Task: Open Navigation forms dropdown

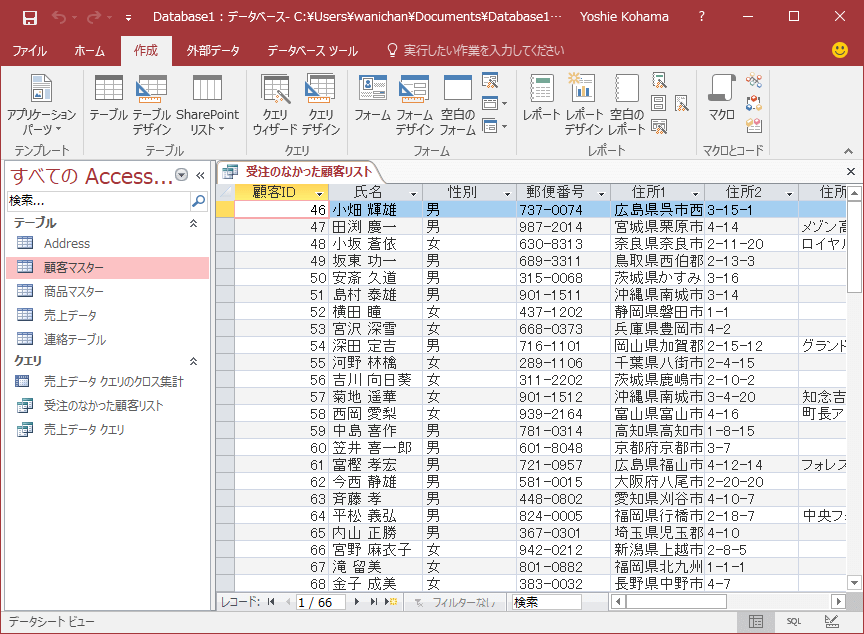Action: pyautogui.click(x=494, y=103)
